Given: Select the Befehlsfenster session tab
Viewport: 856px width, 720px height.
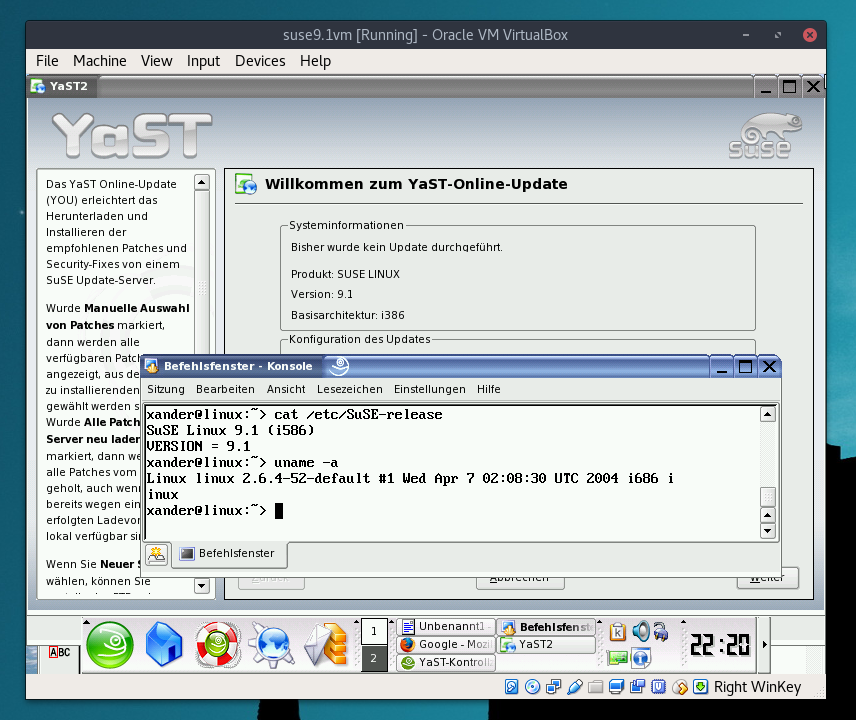Looking at the screenshot, I should tap(229, 554).
